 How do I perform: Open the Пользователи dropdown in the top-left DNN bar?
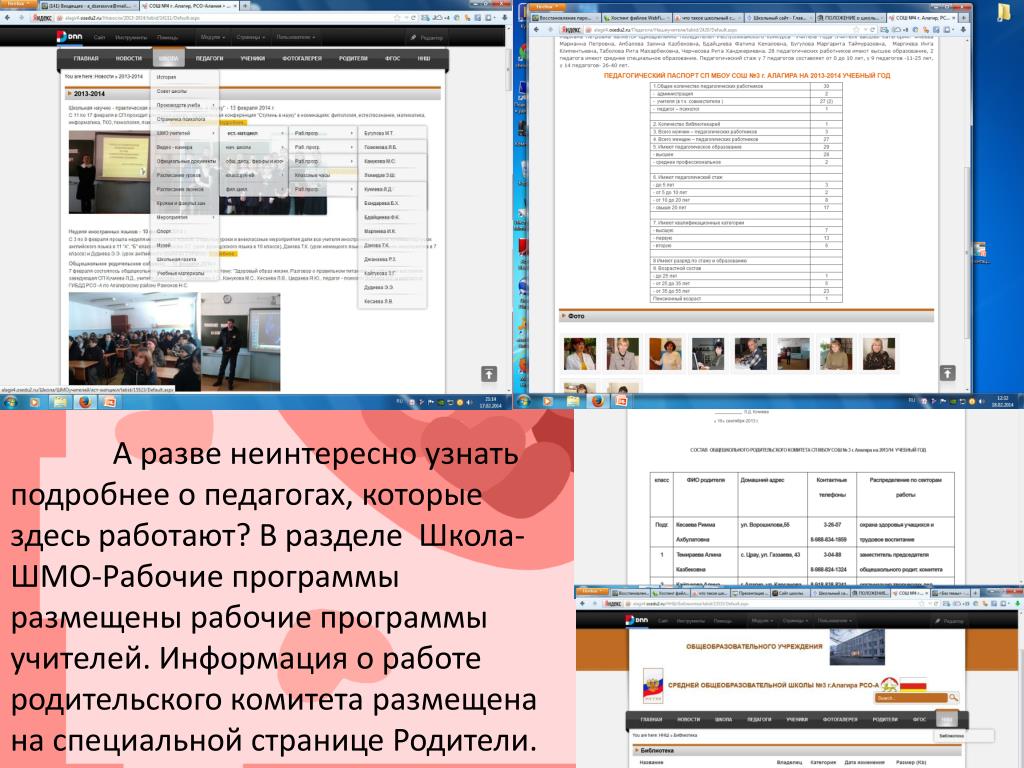tap(295, 37)
